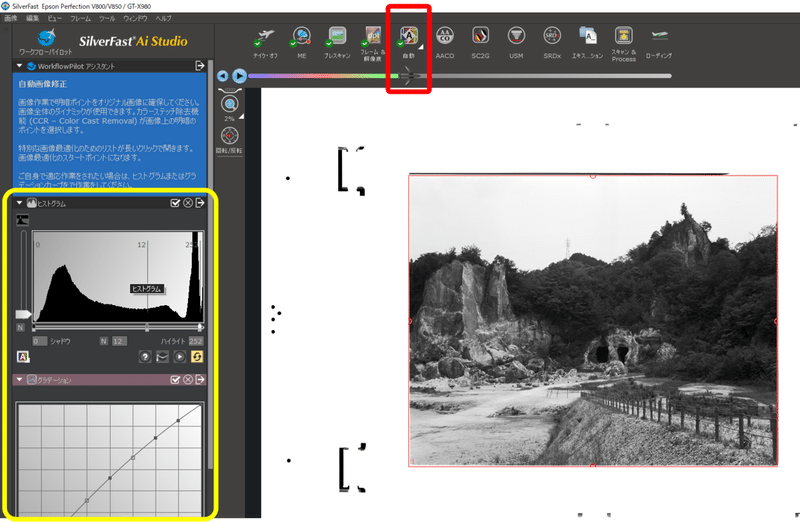Open the ツール menu

coord(107,18)
